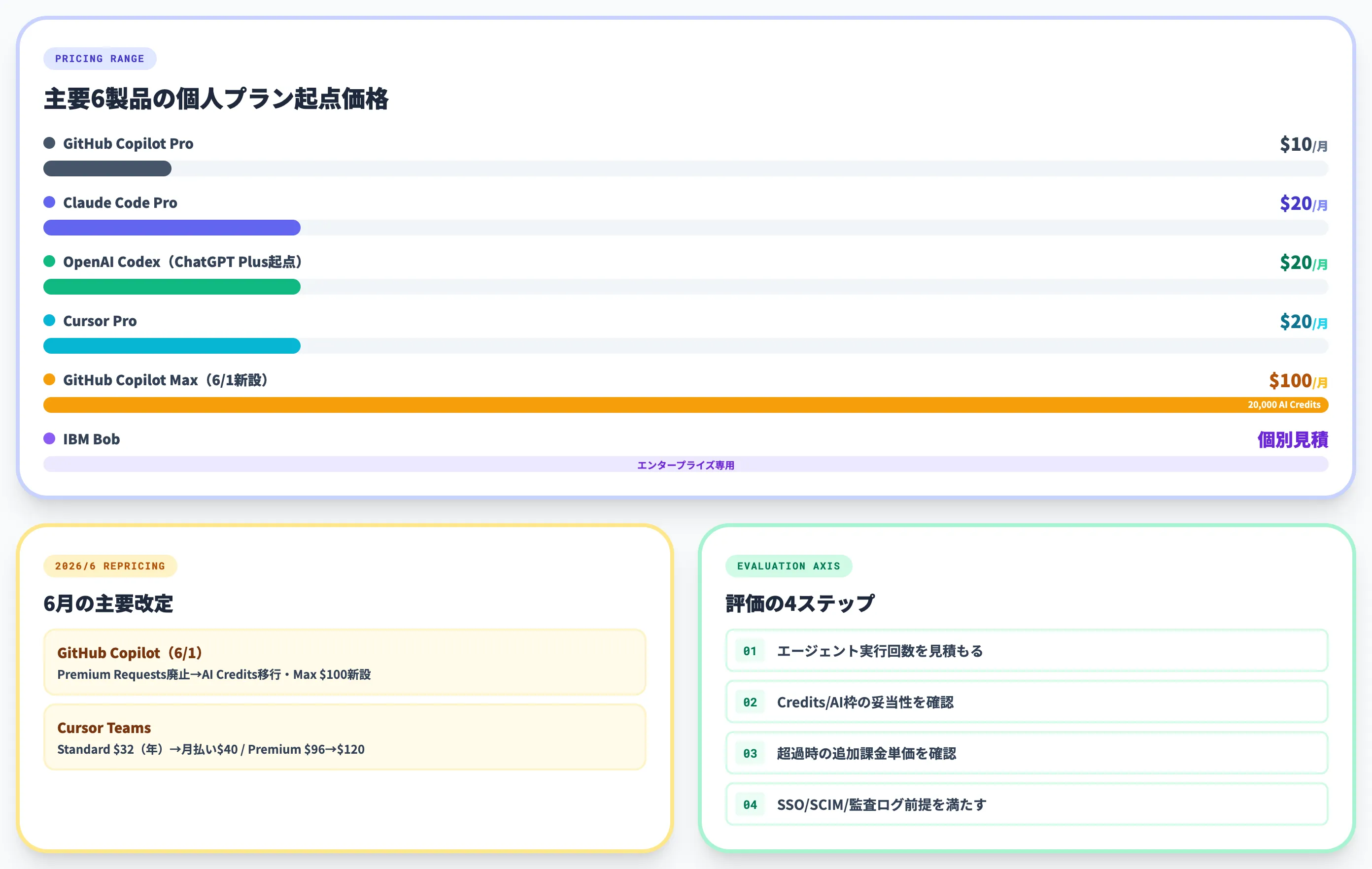Click the Claude Code Pro indigo bar
This screenshot has height=869, width=1372.
[x=172, y=228]
